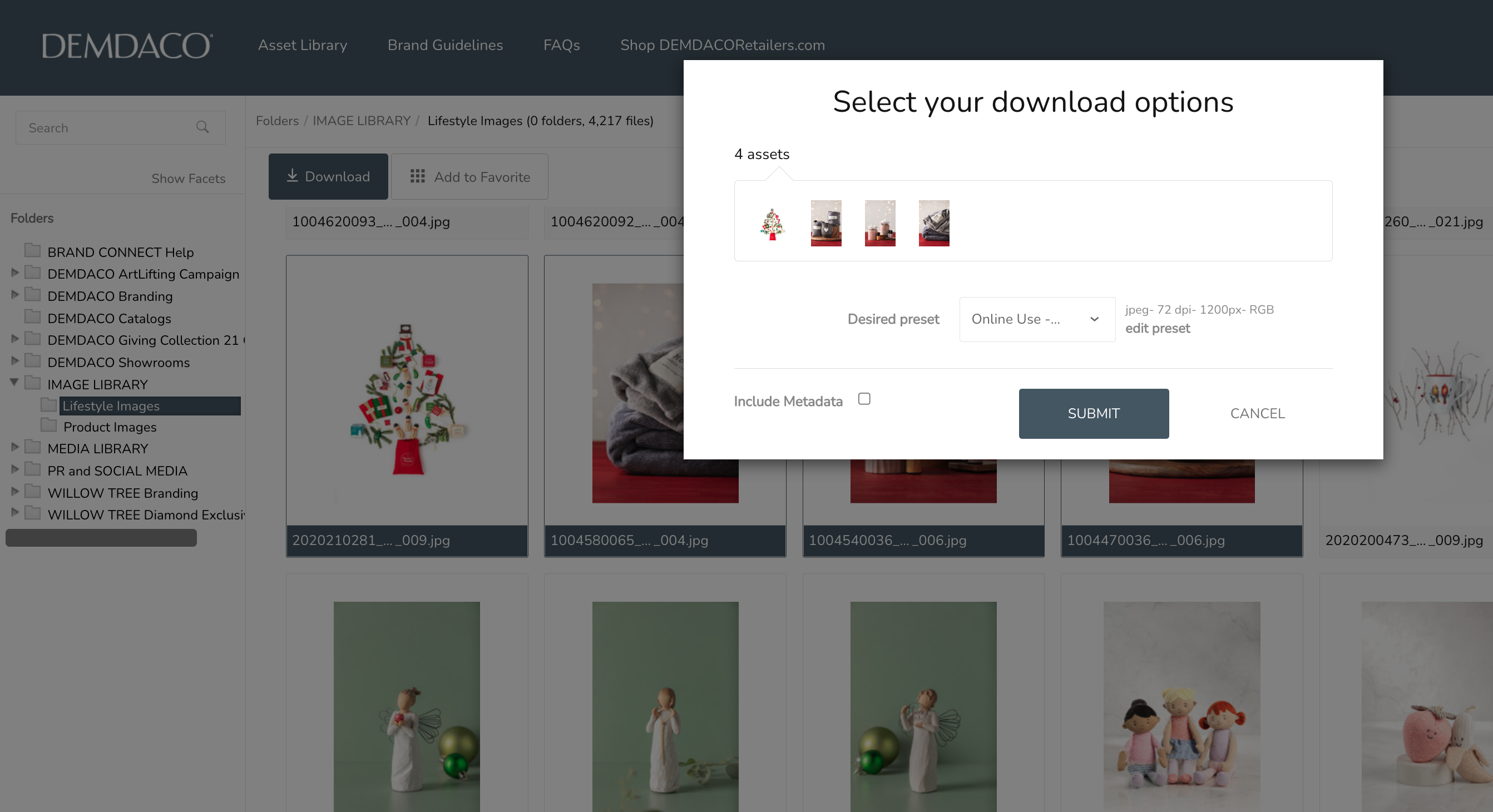Click the WILLOW TREE Branding folder icon
Image resolution: width=1493 pixels, height=812 pixels.
32,492
